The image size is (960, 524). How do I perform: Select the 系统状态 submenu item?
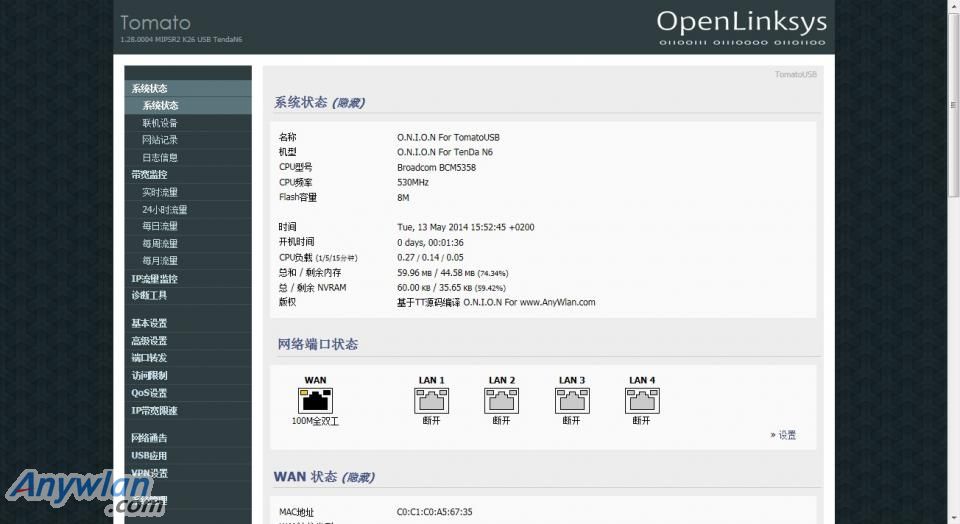coord(188,106)
